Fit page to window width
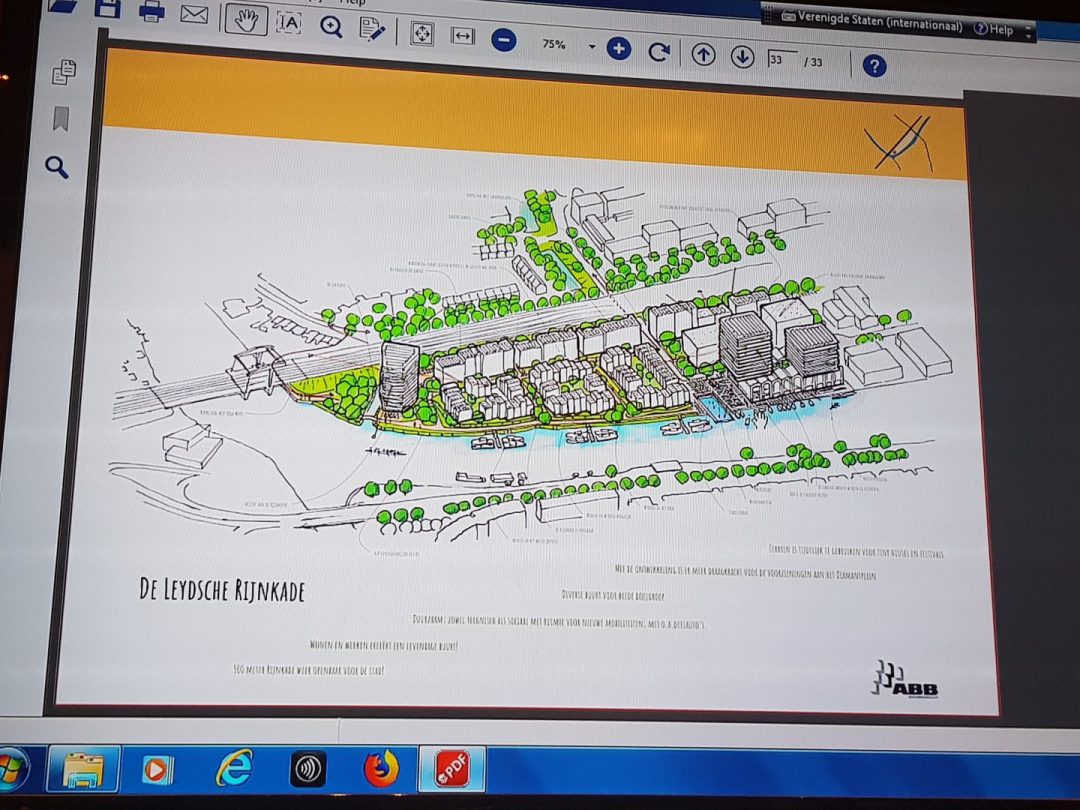Image resolution: width=1080 pixels, height=810 pixels. pos(462,36)
